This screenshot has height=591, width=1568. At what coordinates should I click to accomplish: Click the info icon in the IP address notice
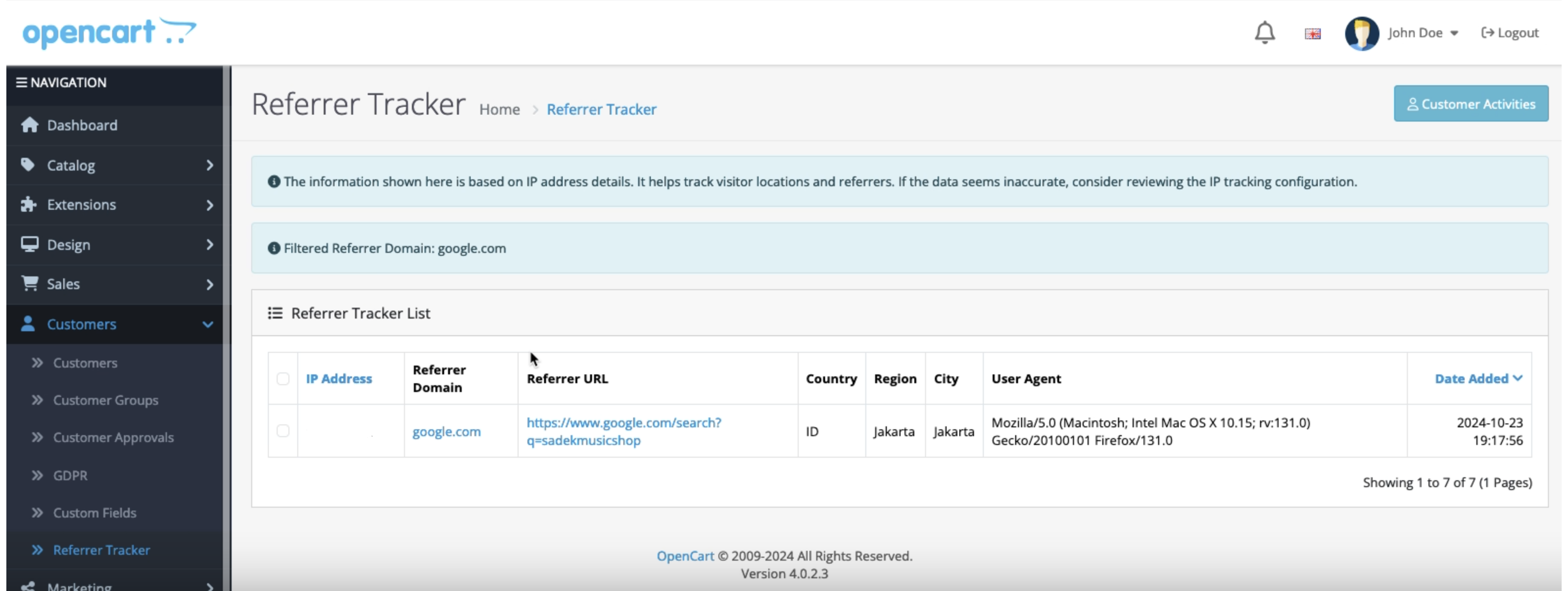pyautogui.click(x=274, y=182)
